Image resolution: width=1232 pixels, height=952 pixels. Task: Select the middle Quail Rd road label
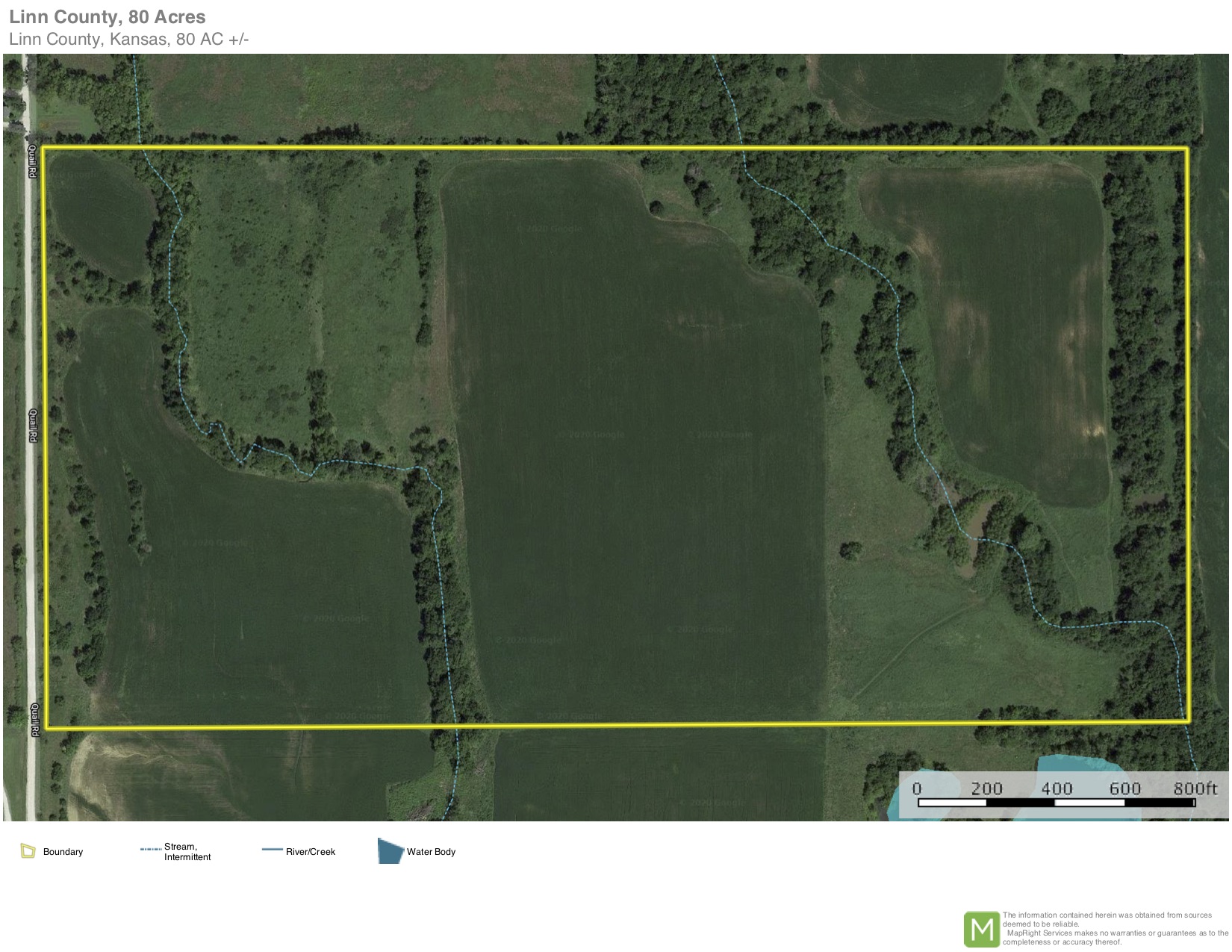[33, 425]
